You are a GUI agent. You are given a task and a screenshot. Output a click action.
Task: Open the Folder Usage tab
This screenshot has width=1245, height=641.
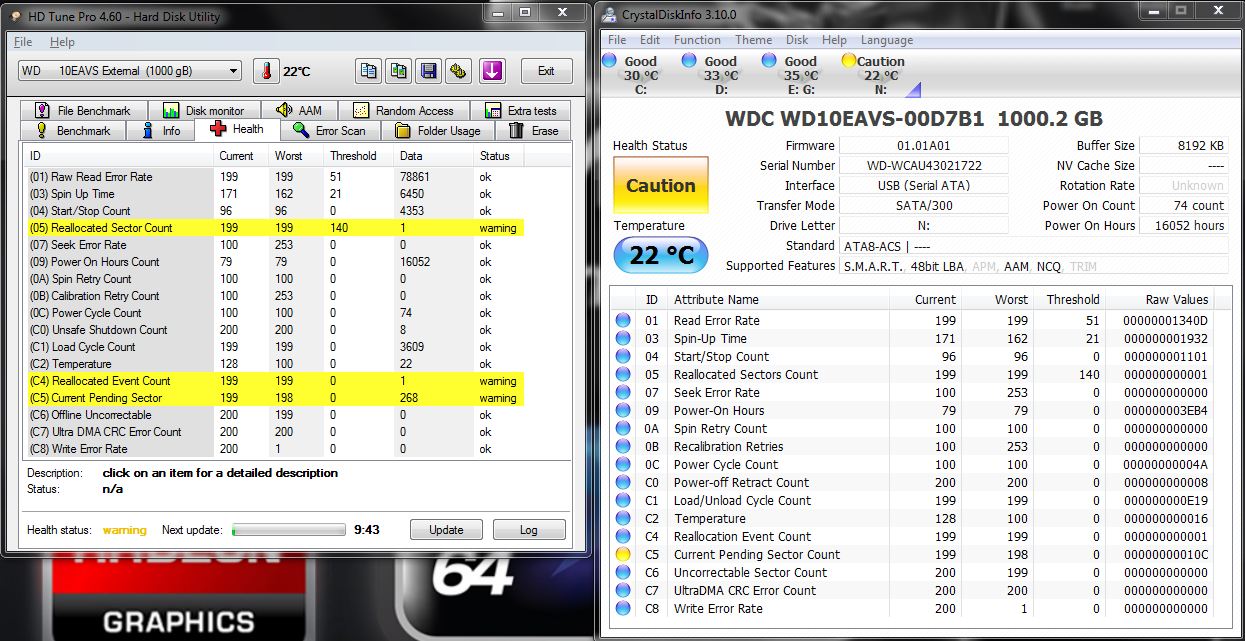click(x=437, y=131)
